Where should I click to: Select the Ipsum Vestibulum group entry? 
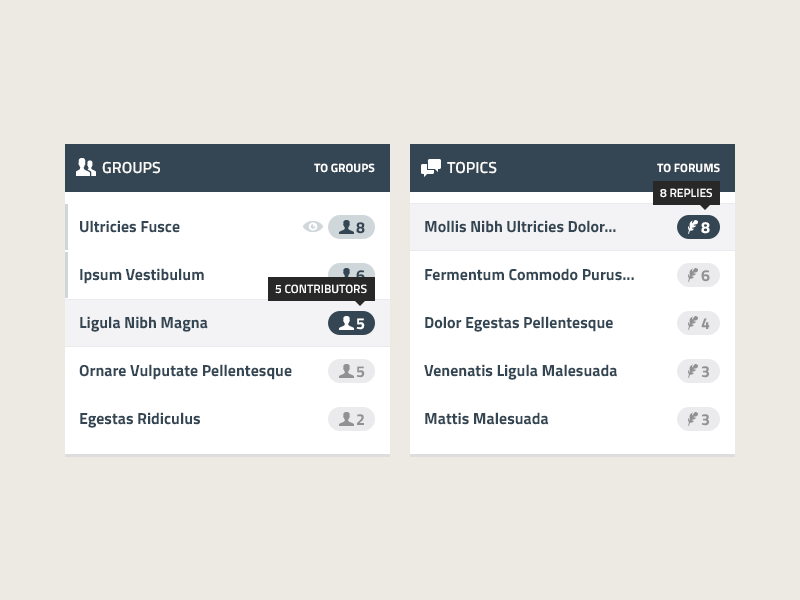pyautogui.click(x=143, y=275)
